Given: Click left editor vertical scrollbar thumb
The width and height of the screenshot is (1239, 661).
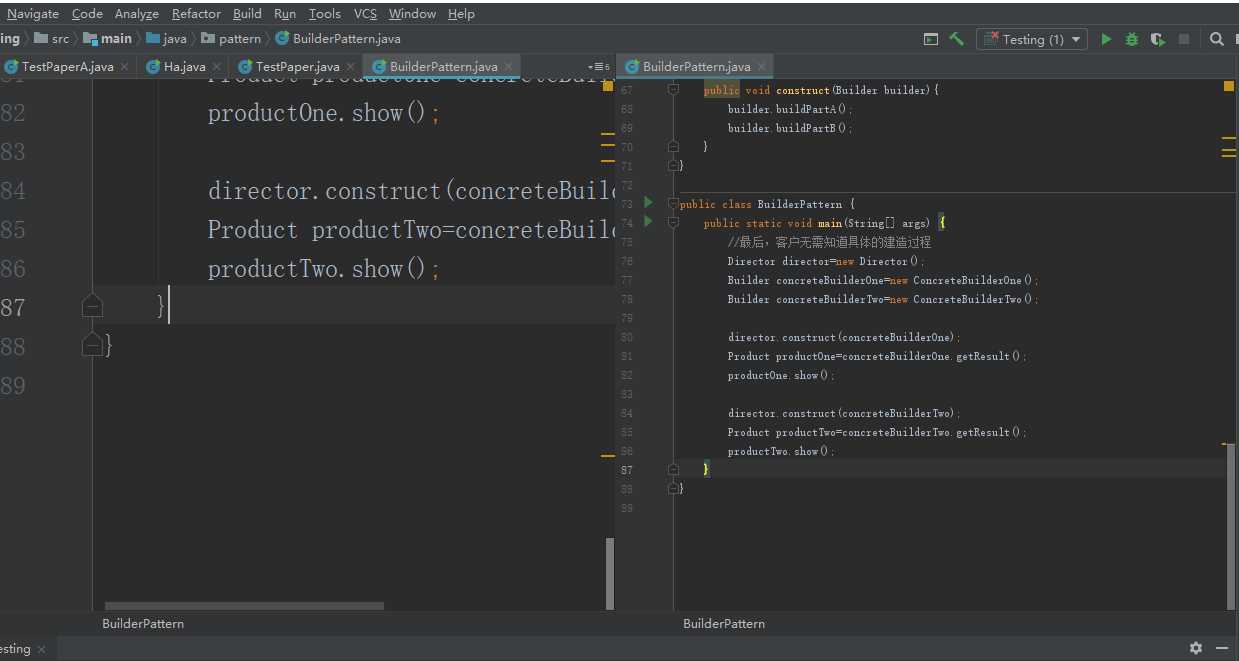Looking at the screenshot, I should click(610, 574).
